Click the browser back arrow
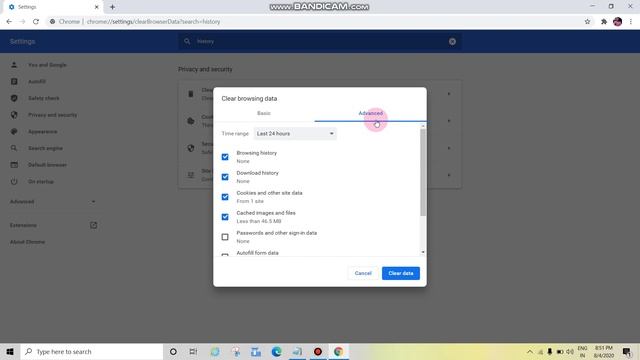Screen dimensions: 640x360 click(9, 22)
